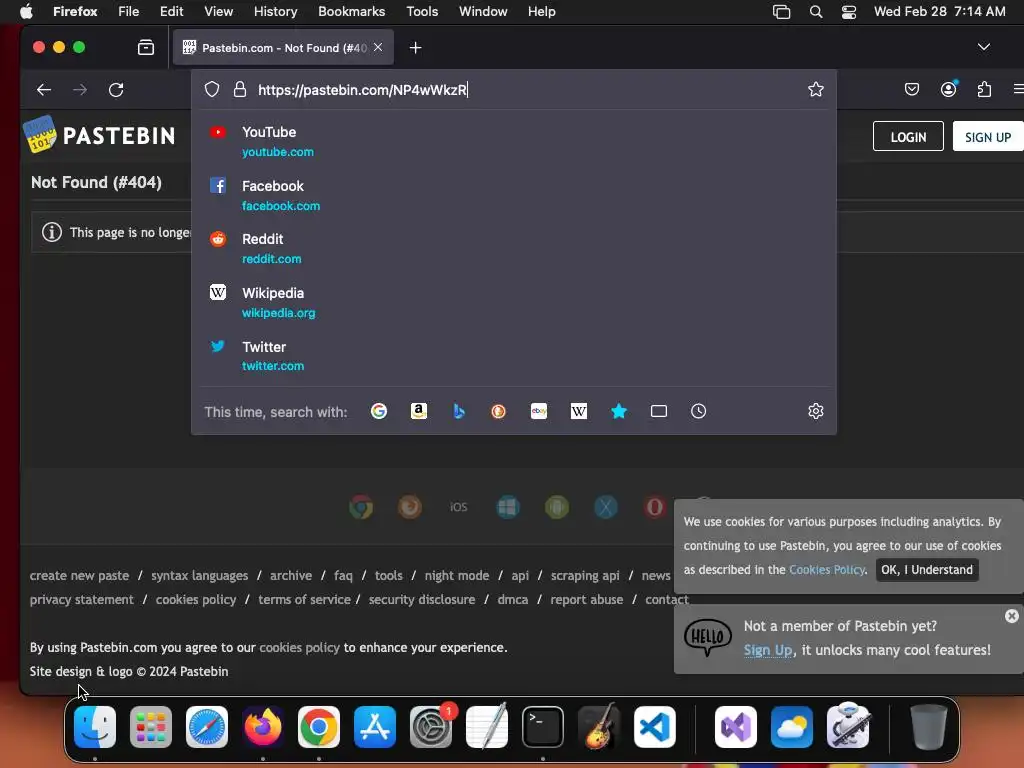This screenshot has height=768, width=1024.
Task: Open the Edit menu
Action: 171,11
